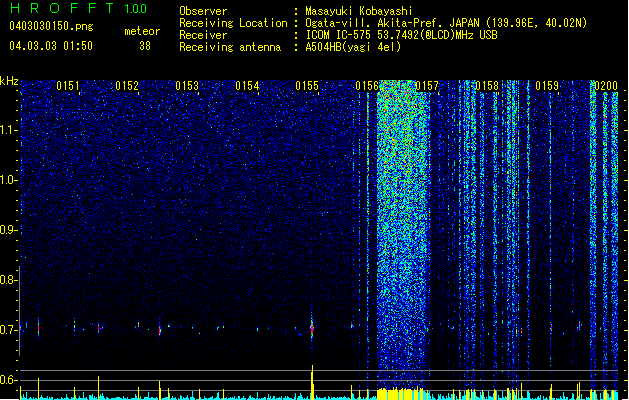
Task: Click the tallest yellow power spike
Action: pos(312,382)
